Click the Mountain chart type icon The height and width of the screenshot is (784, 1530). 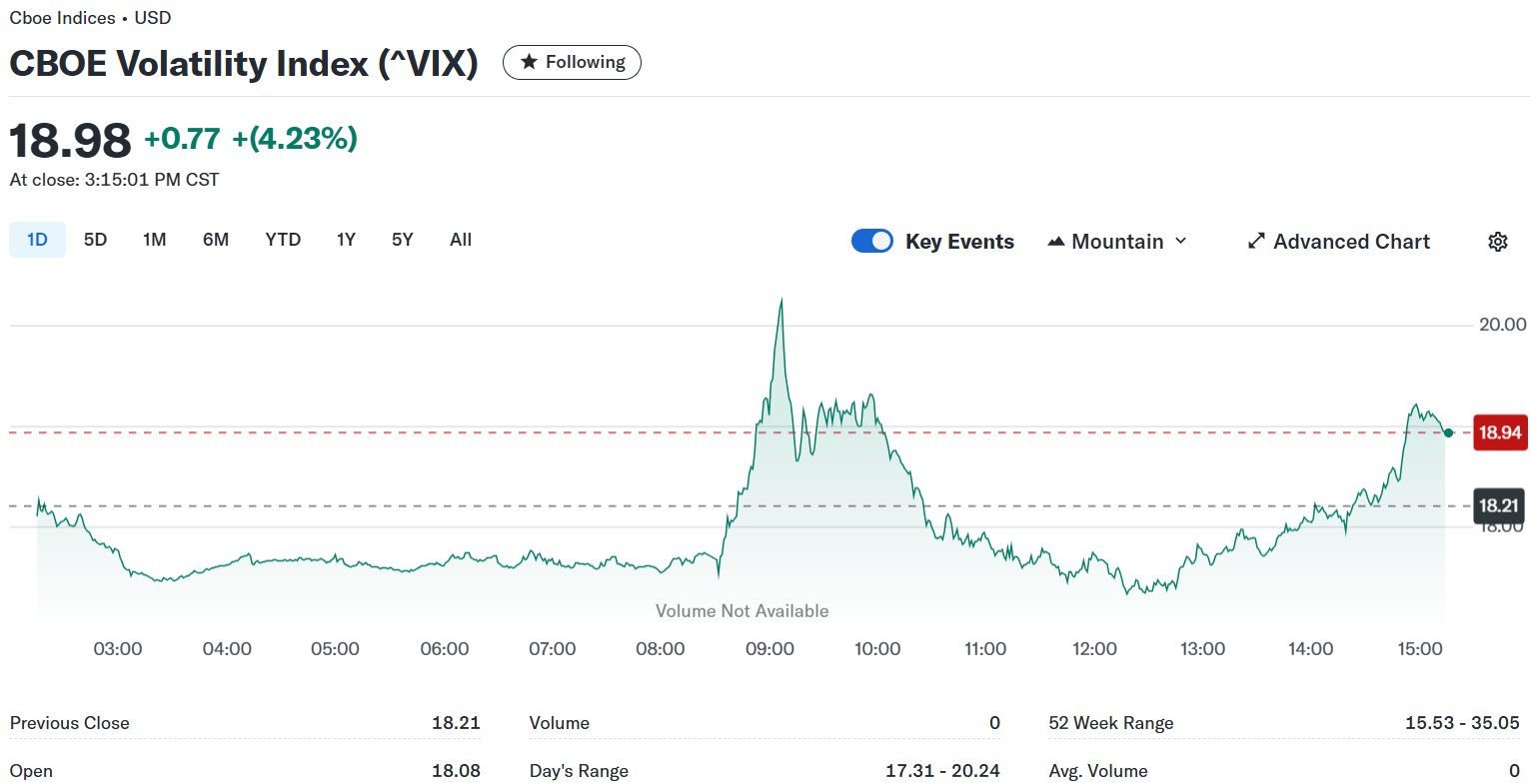tap(1055, 242)
